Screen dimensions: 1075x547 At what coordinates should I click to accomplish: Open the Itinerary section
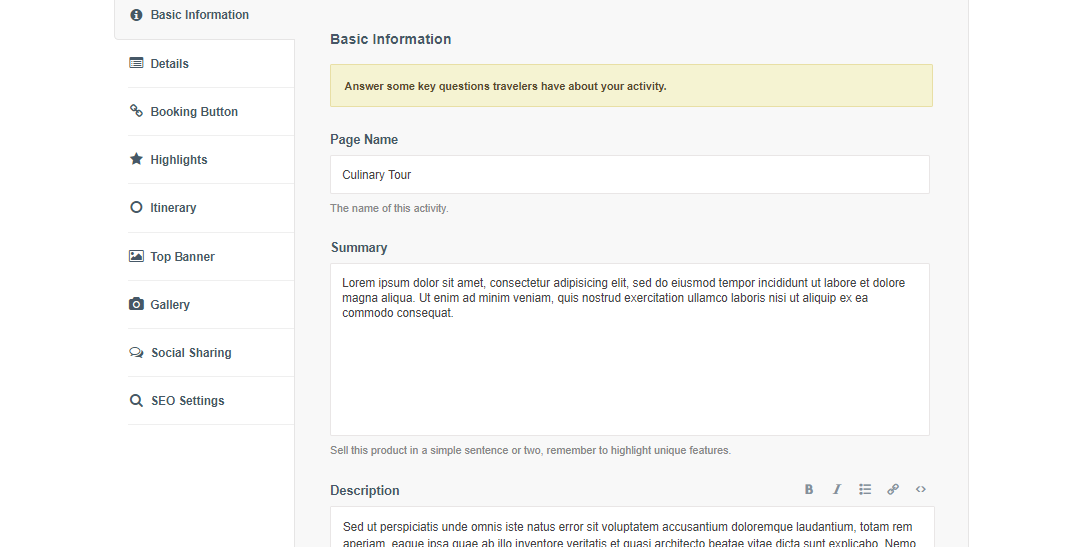pos(173,208)
